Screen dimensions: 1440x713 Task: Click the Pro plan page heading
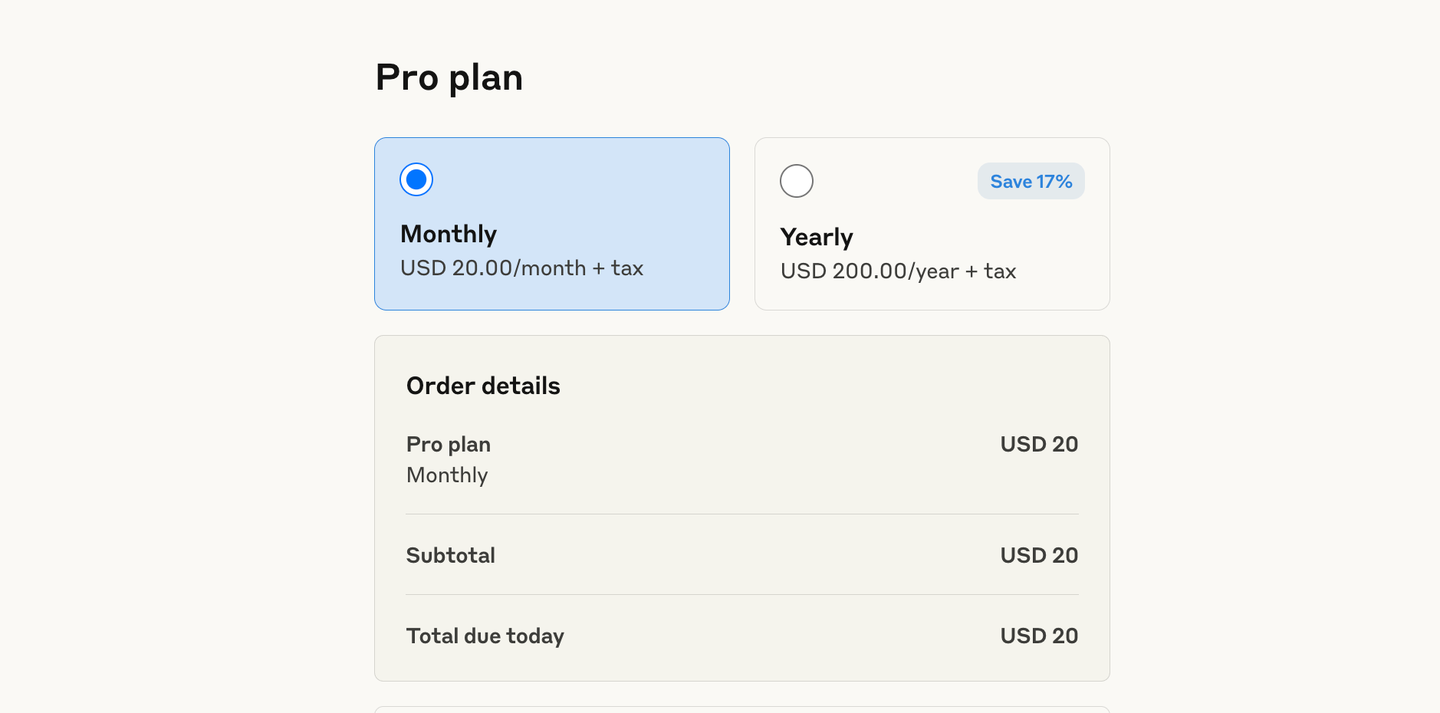[449, 77]
